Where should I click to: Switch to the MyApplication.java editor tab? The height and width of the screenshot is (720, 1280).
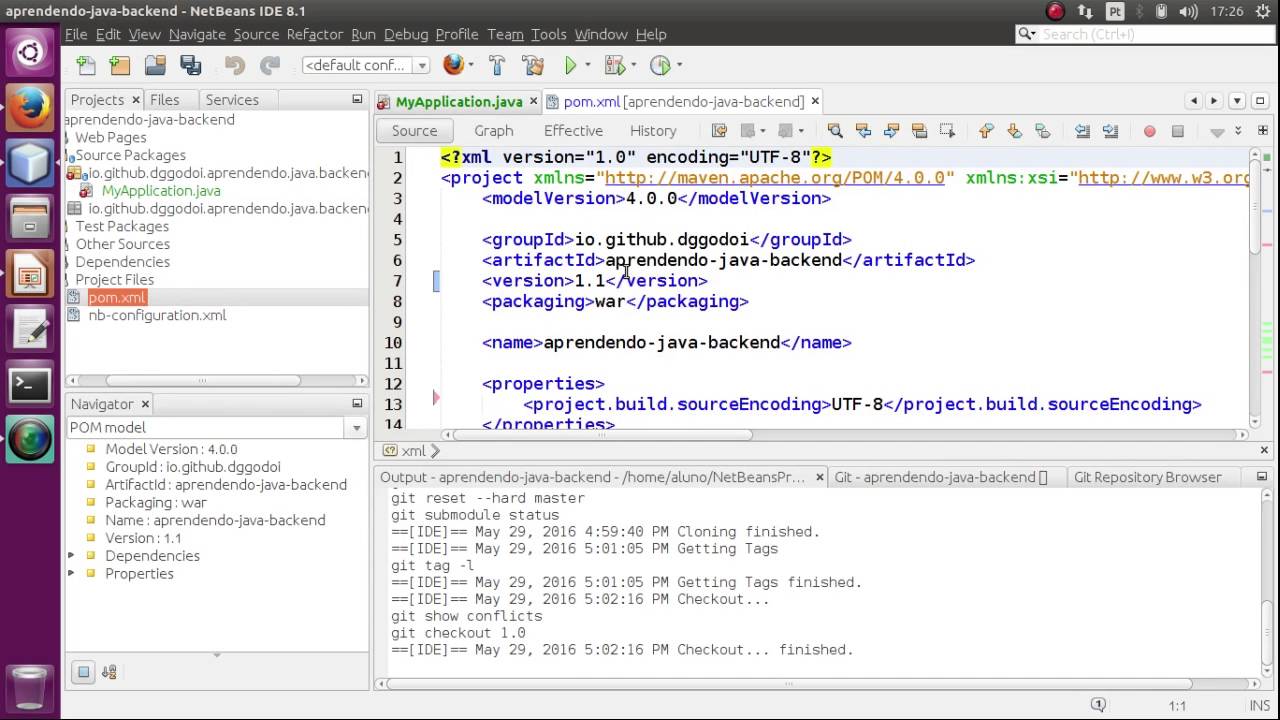459,102
